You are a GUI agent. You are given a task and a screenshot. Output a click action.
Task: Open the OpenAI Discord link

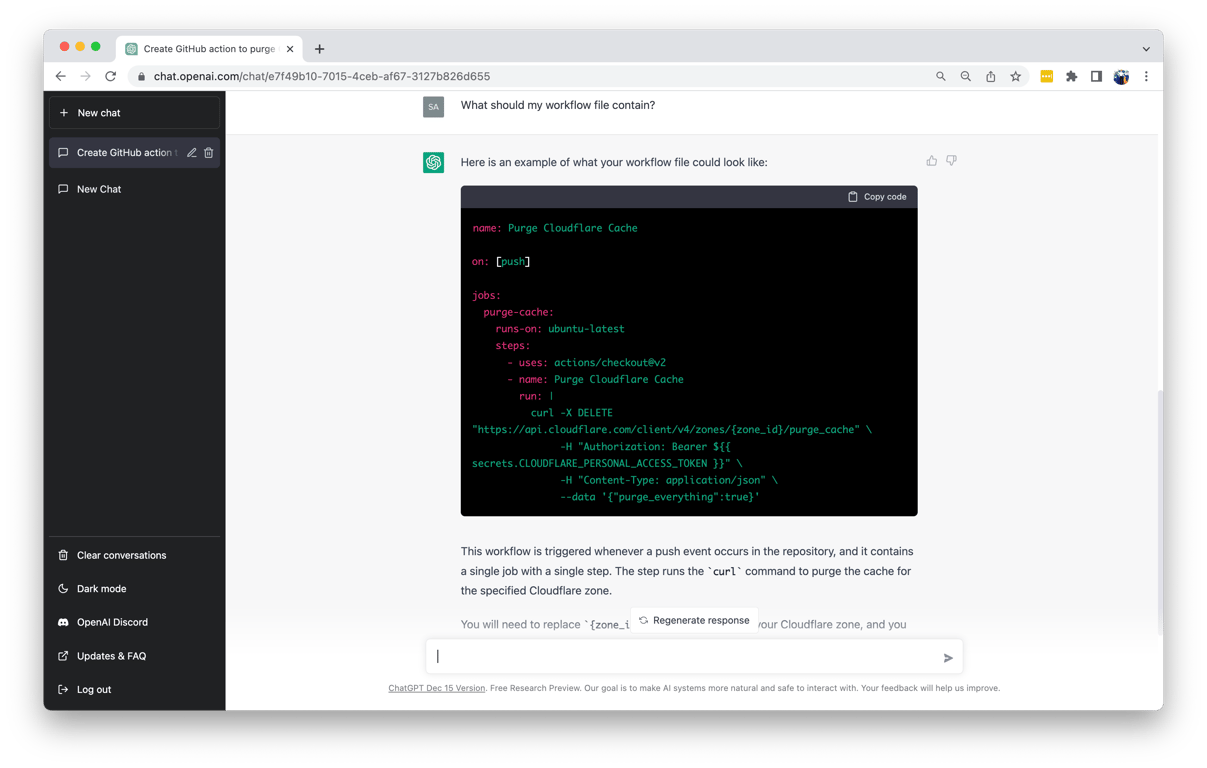134,622
